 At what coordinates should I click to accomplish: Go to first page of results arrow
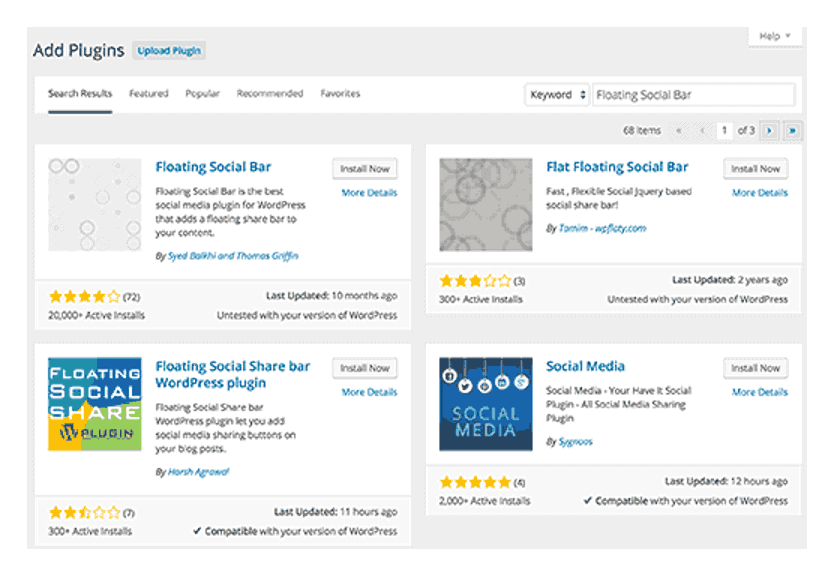coord(679,131)
